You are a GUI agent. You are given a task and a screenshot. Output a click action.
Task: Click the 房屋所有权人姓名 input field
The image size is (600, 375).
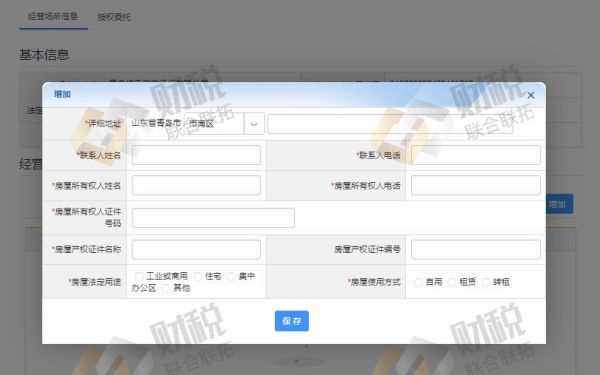pyautogui.click(x=196, y=185)
